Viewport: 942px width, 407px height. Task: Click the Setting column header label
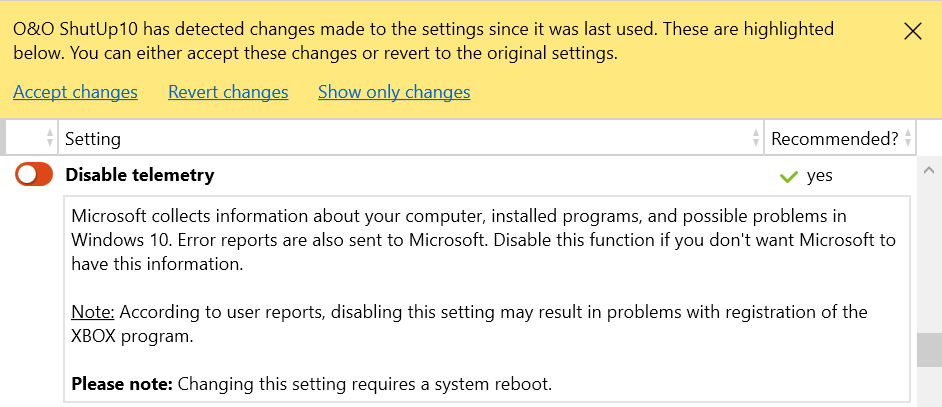(93, 139)
